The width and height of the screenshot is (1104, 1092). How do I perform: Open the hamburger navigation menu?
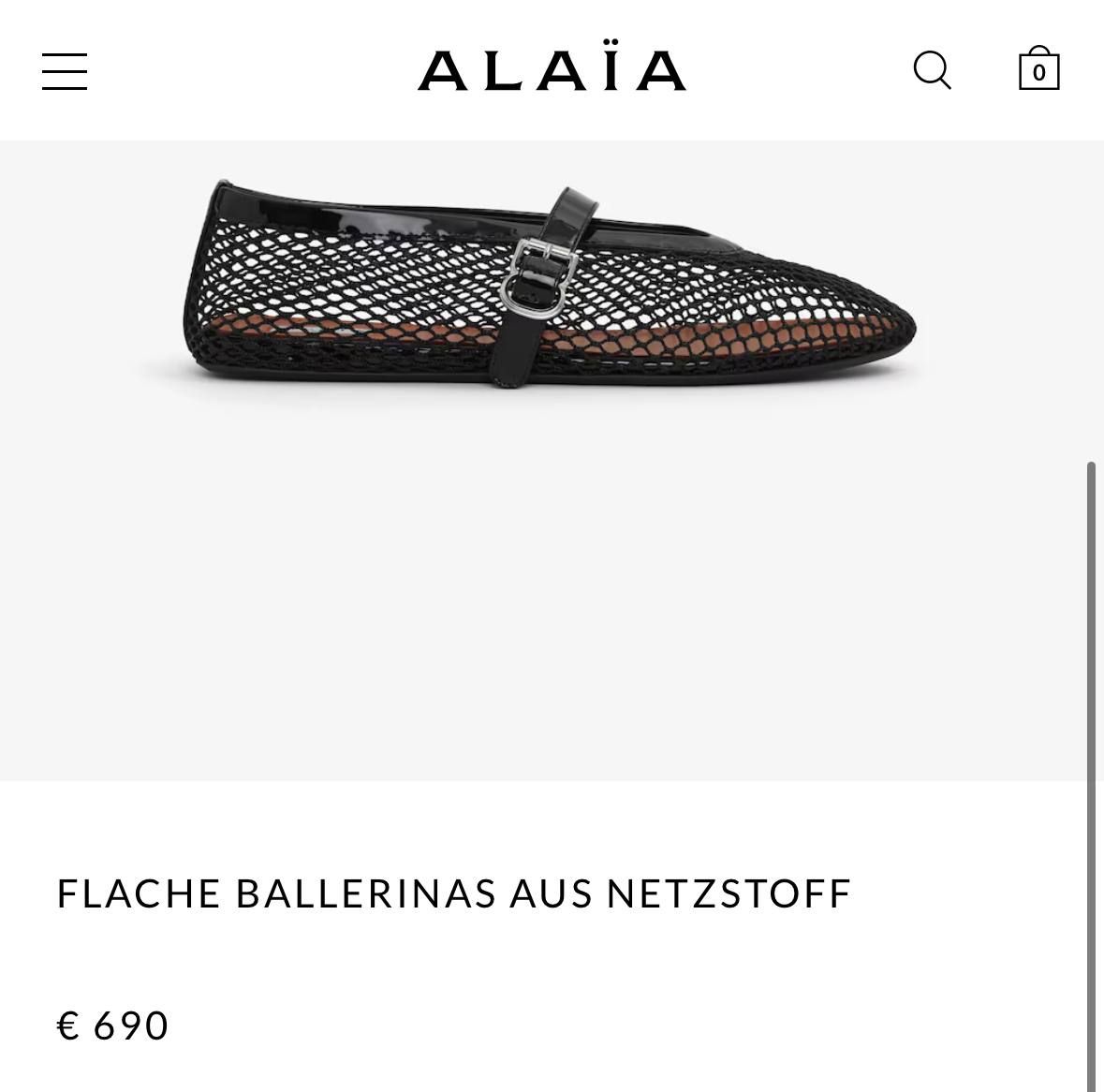pyautogui.click(x=65, y=71)
